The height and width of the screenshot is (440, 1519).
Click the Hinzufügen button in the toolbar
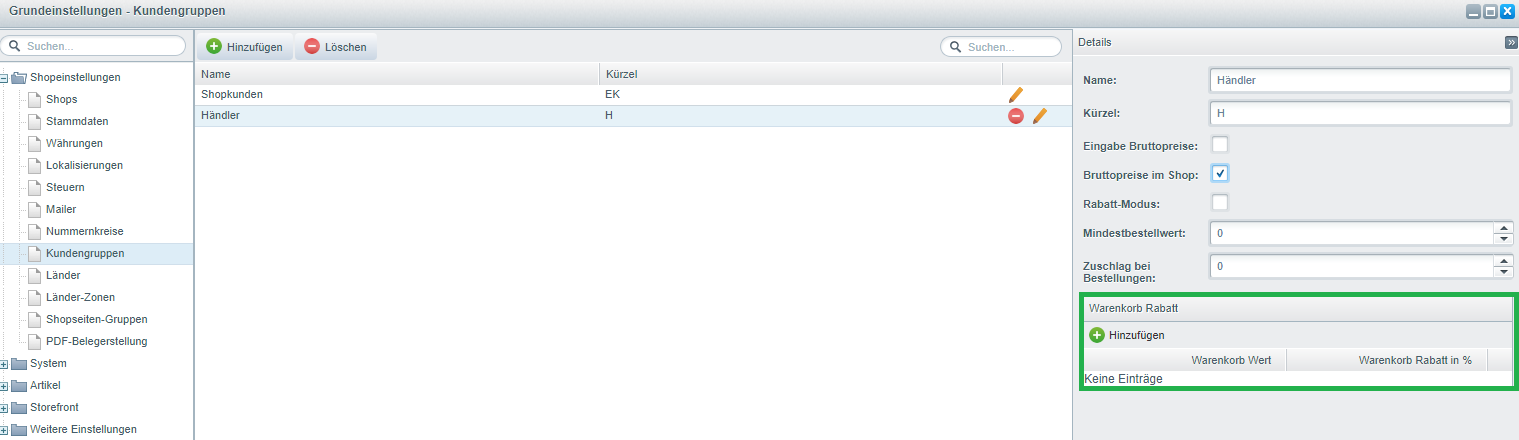(x=243, y=47)
